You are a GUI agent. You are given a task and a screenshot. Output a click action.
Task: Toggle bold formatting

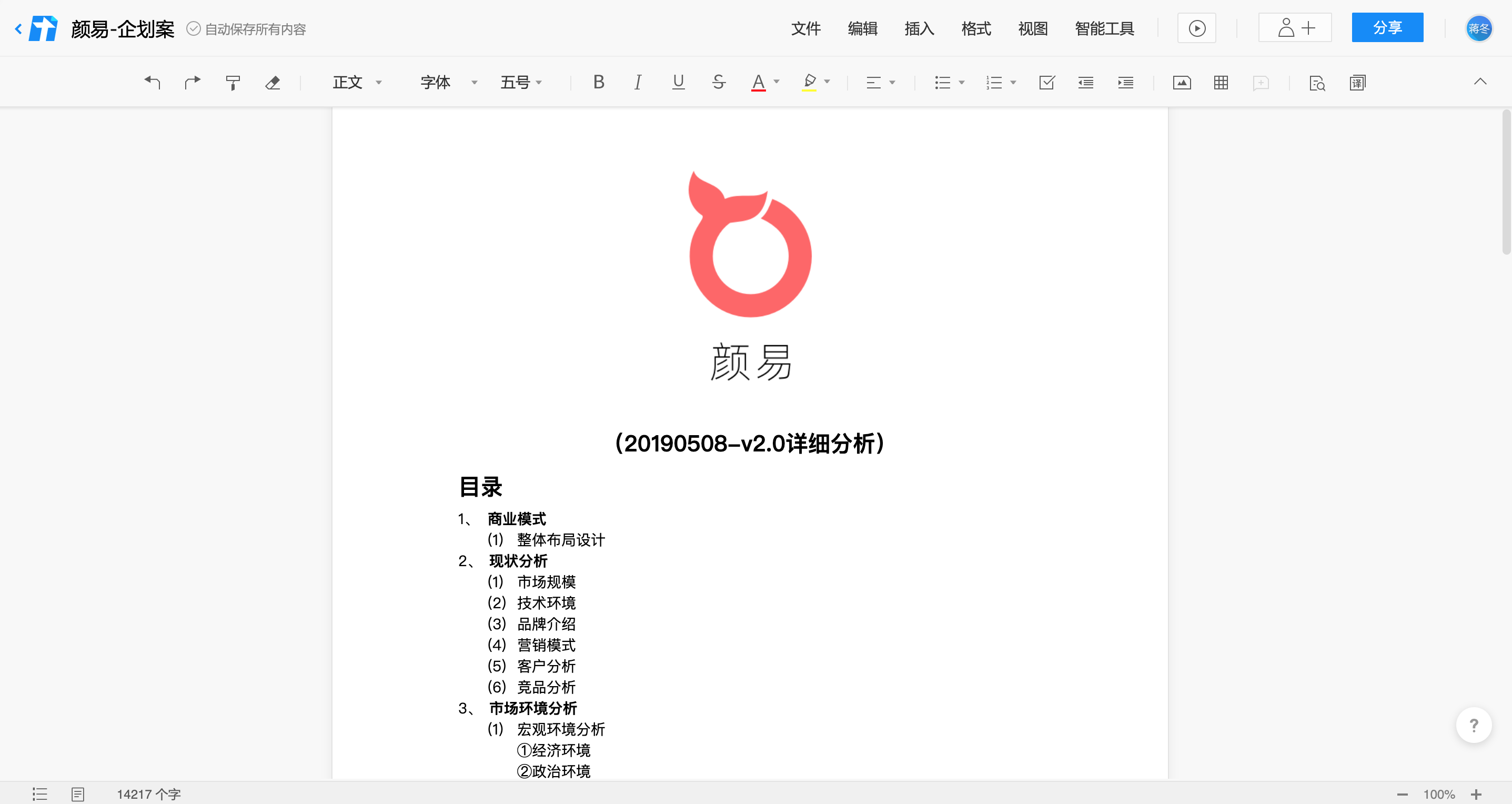click(x=598, y=82)
